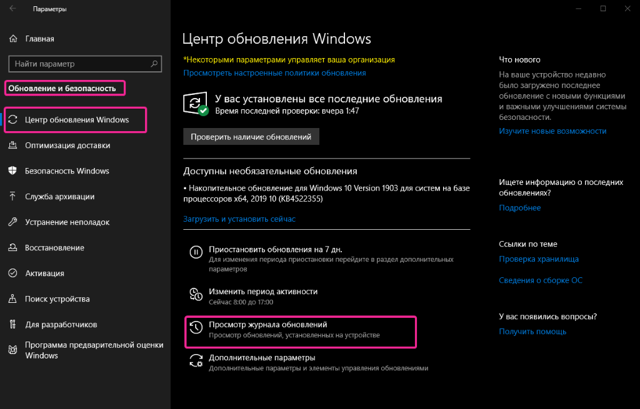Click the history clock icon of Просмотр журнала
Viewport: 640px width, 409px height.
coord(196,328)
